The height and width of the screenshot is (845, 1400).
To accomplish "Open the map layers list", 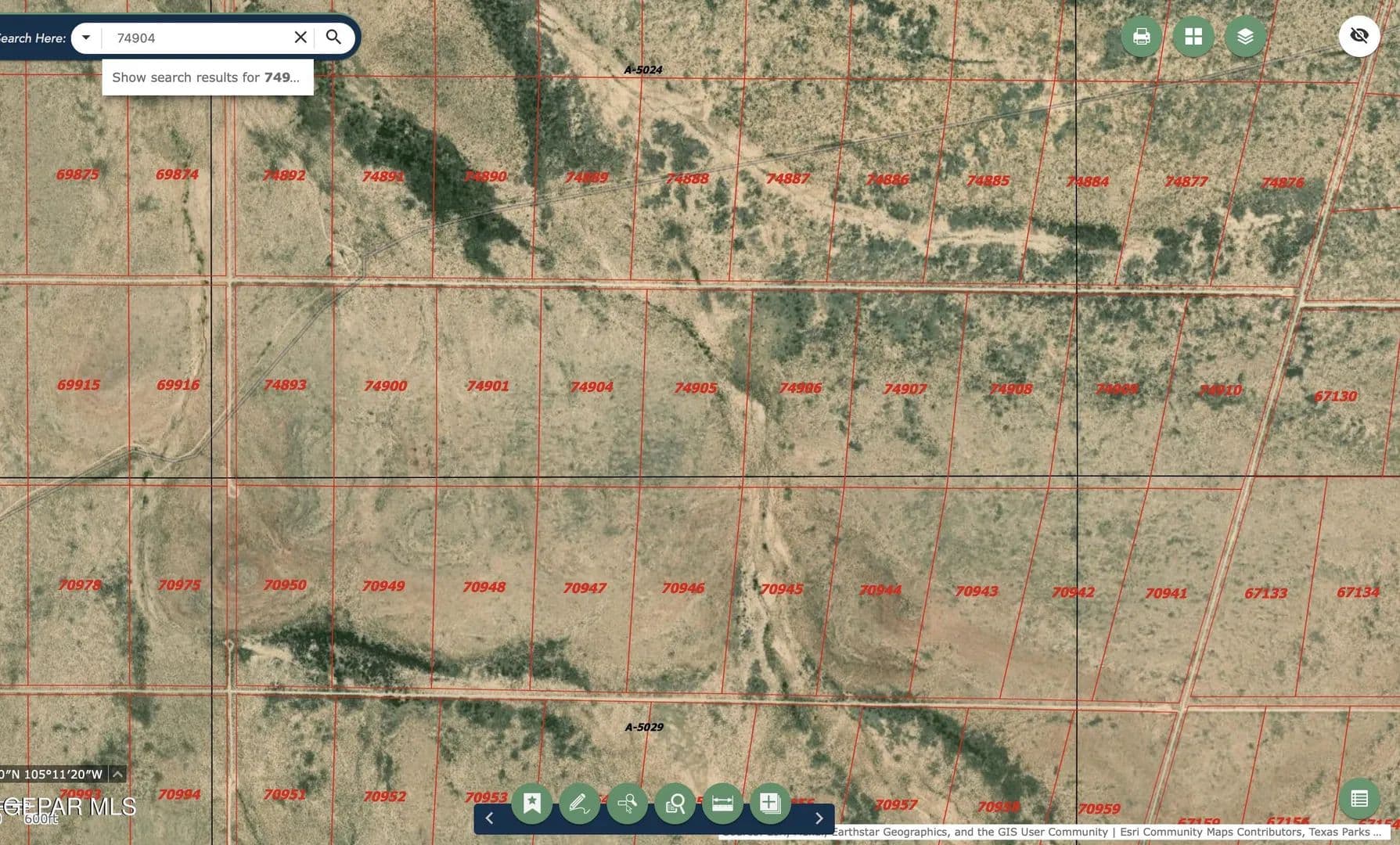I will pos(1245,37).
